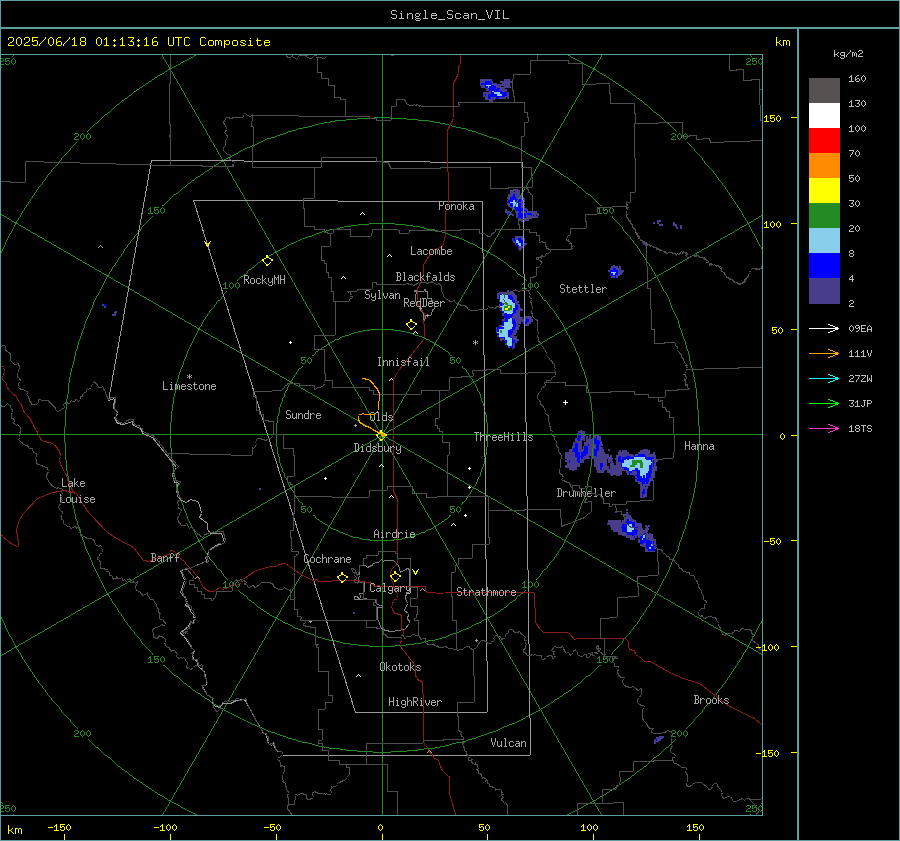Click the HighRiver label

click(415, 702)
